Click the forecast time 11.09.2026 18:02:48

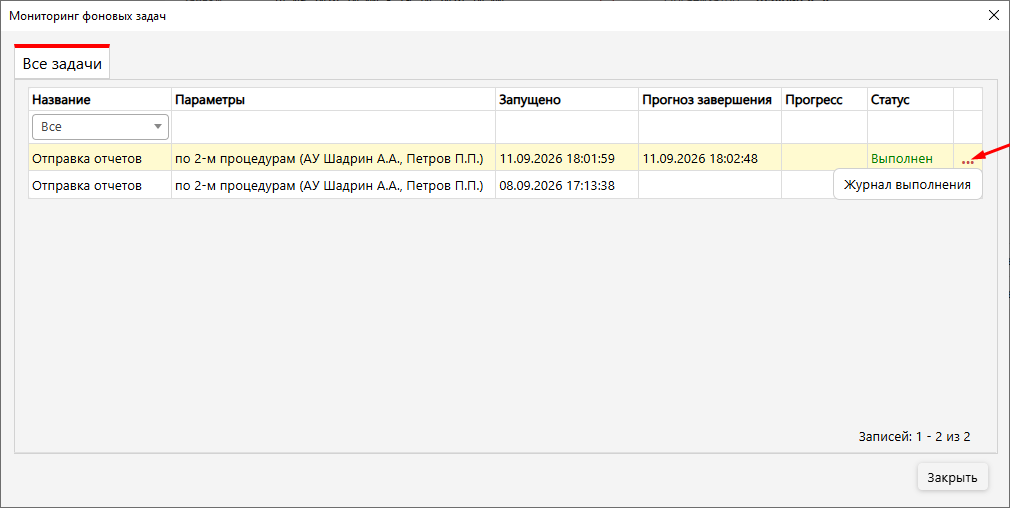pos(700,158)
